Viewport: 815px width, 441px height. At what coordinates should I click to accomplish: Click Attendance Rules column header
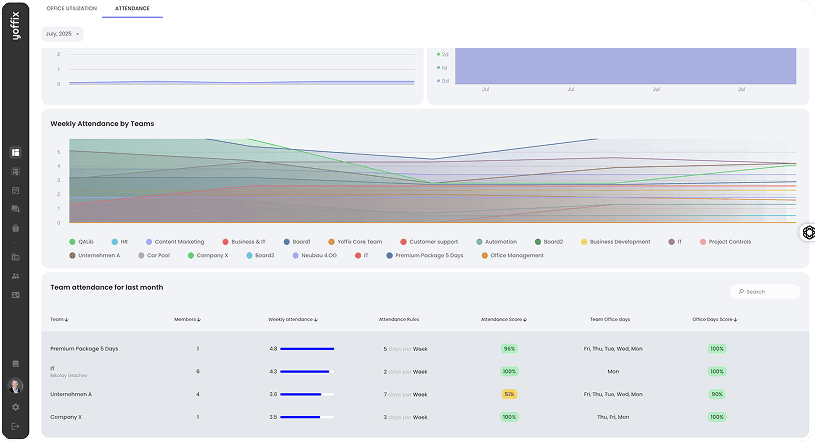[399, 320]
